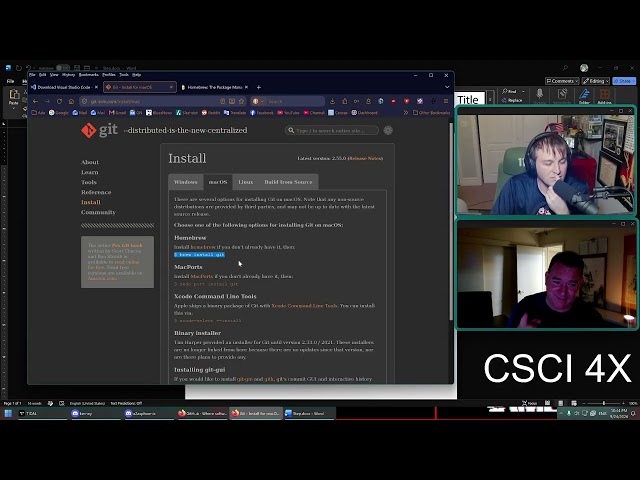
Task: Show more bookmarks chevron
Action: click(406, 113)
